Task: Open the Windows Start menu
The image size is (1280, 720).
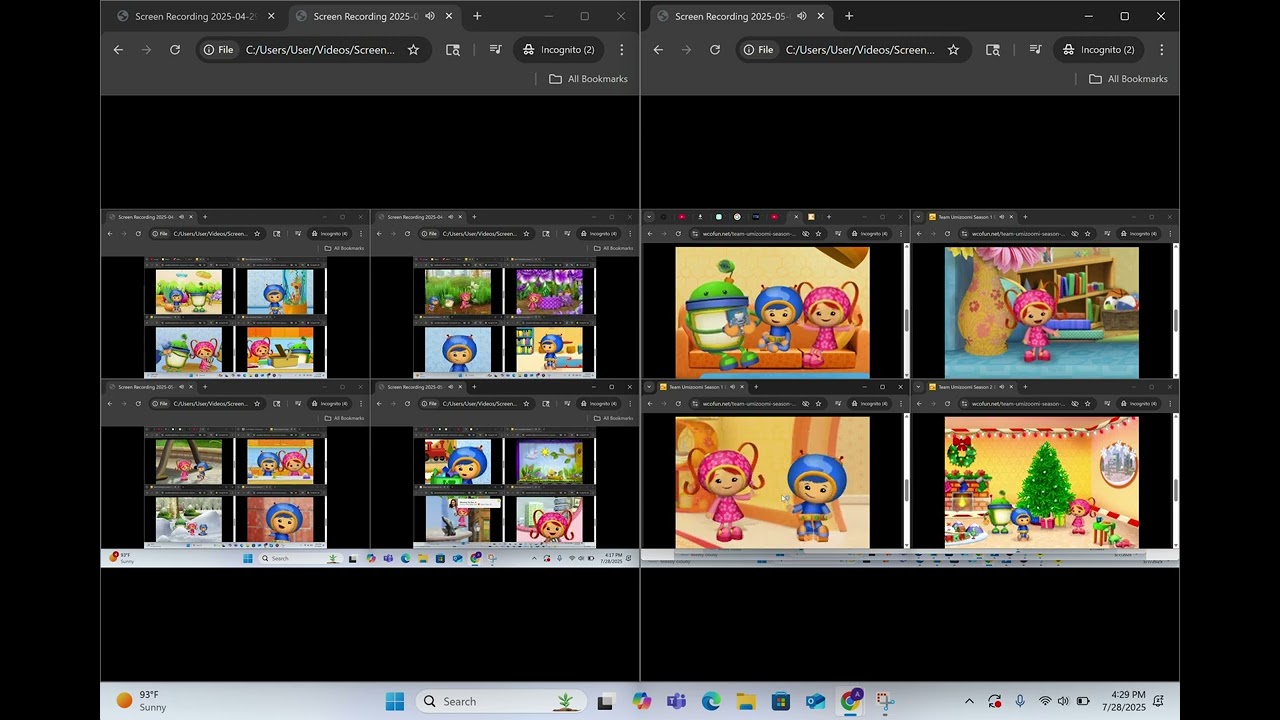Action: tap(395, 701)
